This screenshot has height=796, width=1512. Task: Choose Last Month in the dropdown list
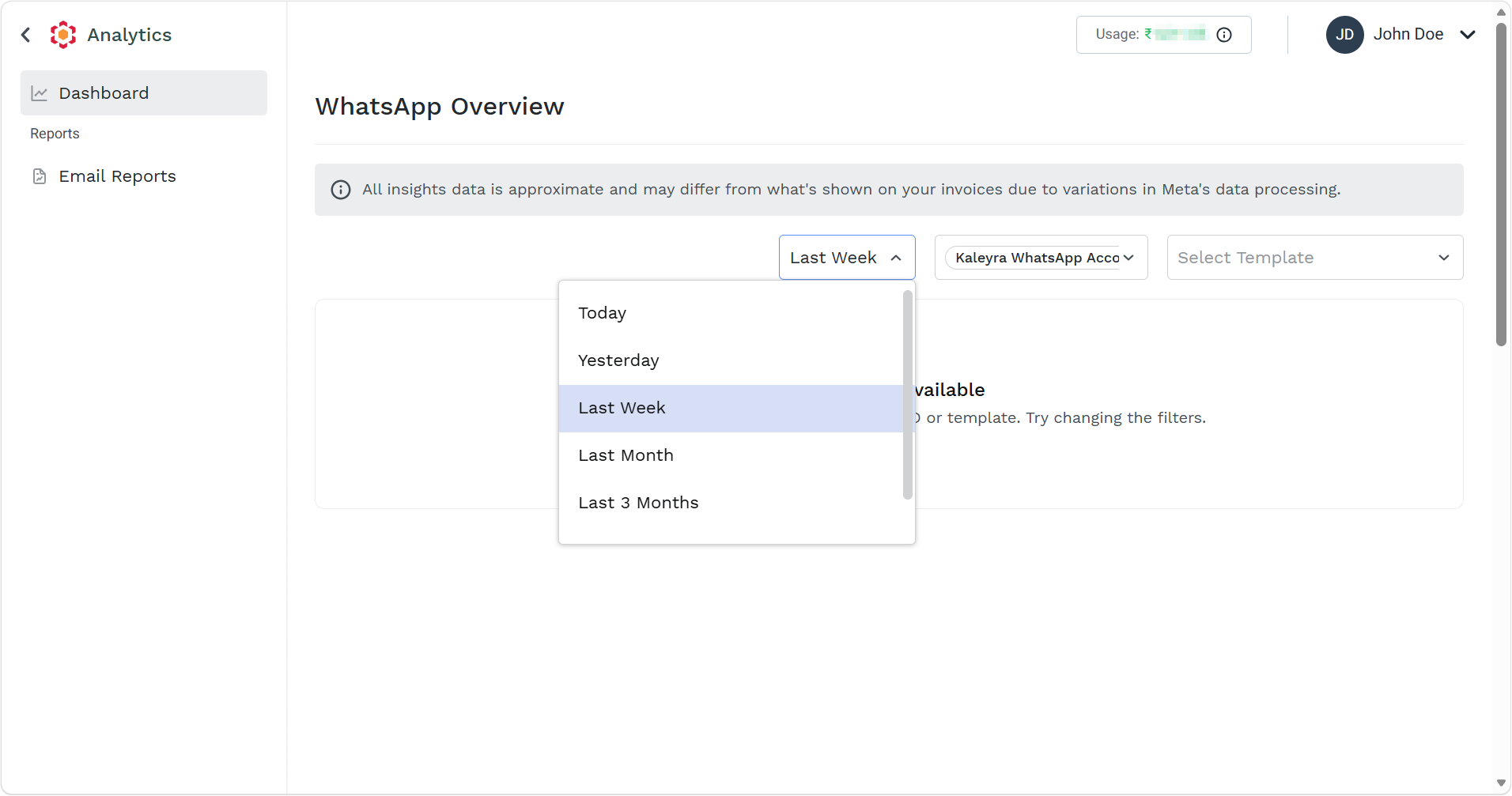[731, 455]
